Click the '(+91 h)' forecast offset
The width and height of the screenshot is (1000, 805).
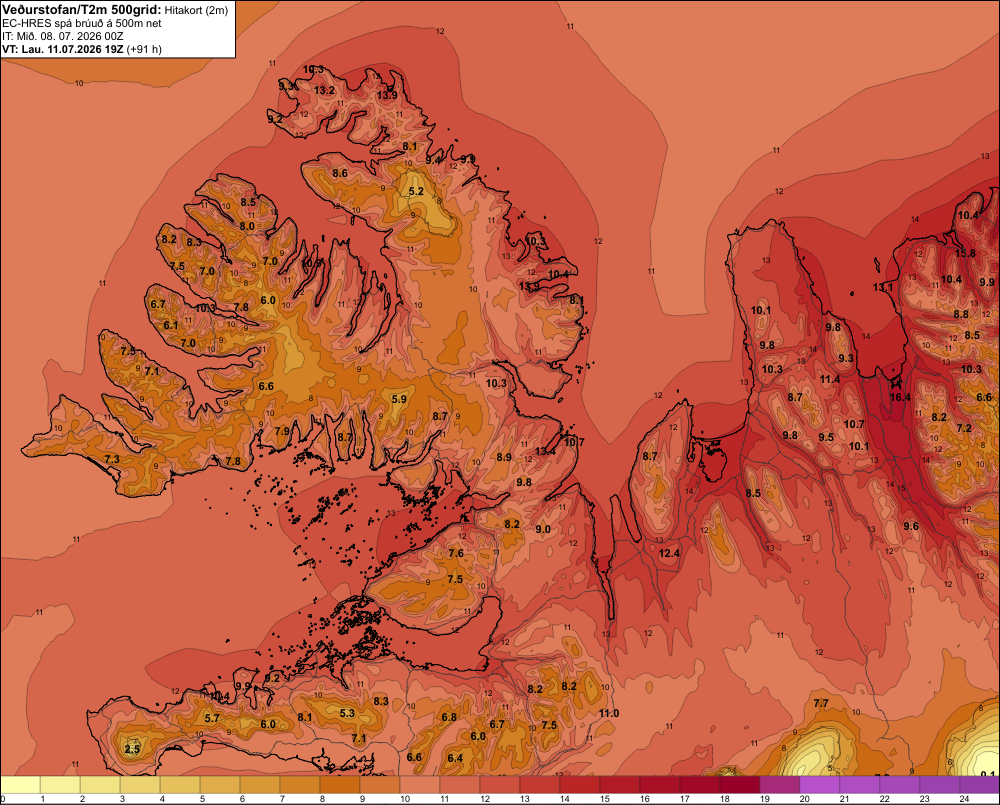pos(144,49)
